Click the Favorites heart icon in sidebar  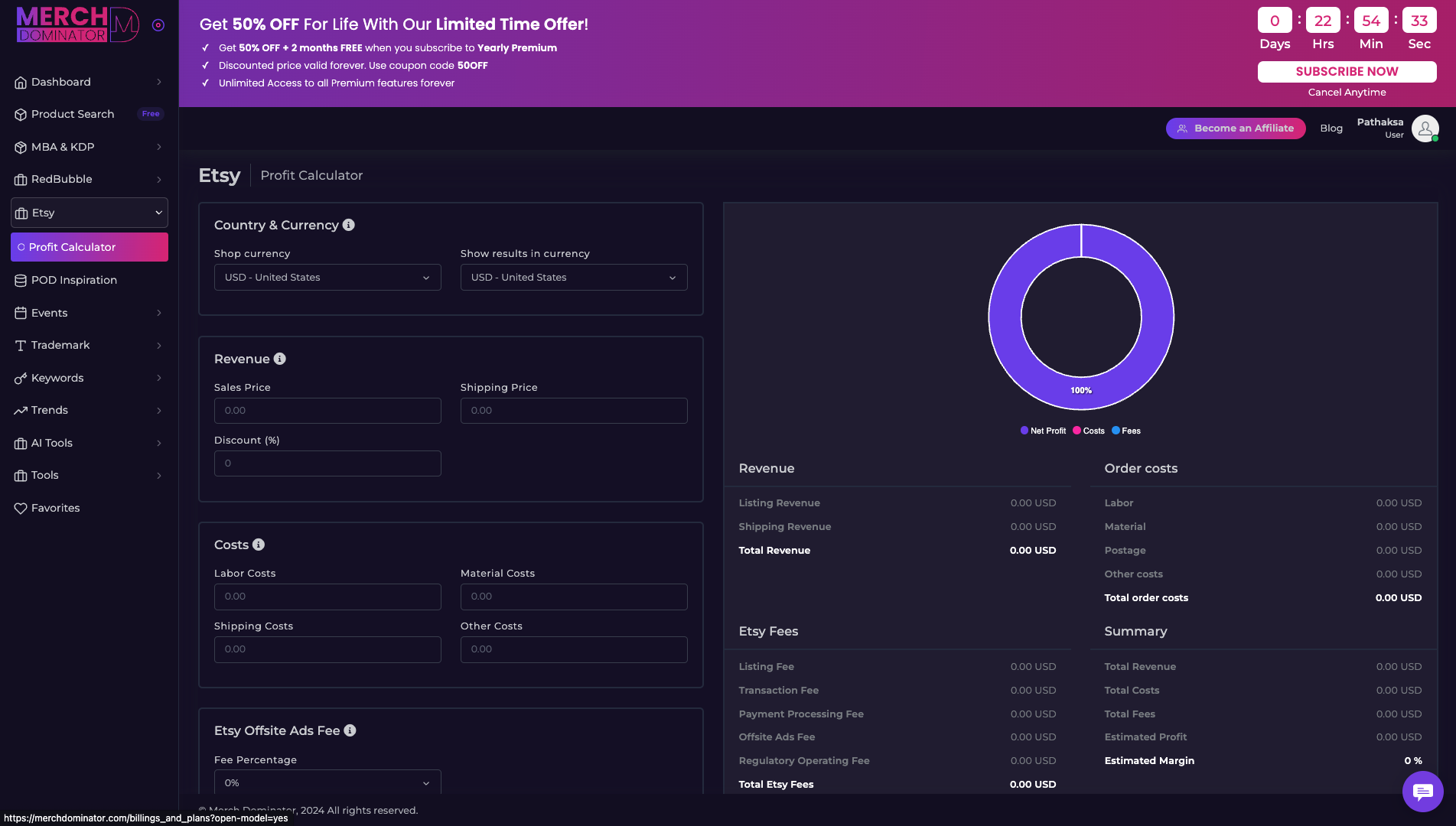(x=21, y=509)
